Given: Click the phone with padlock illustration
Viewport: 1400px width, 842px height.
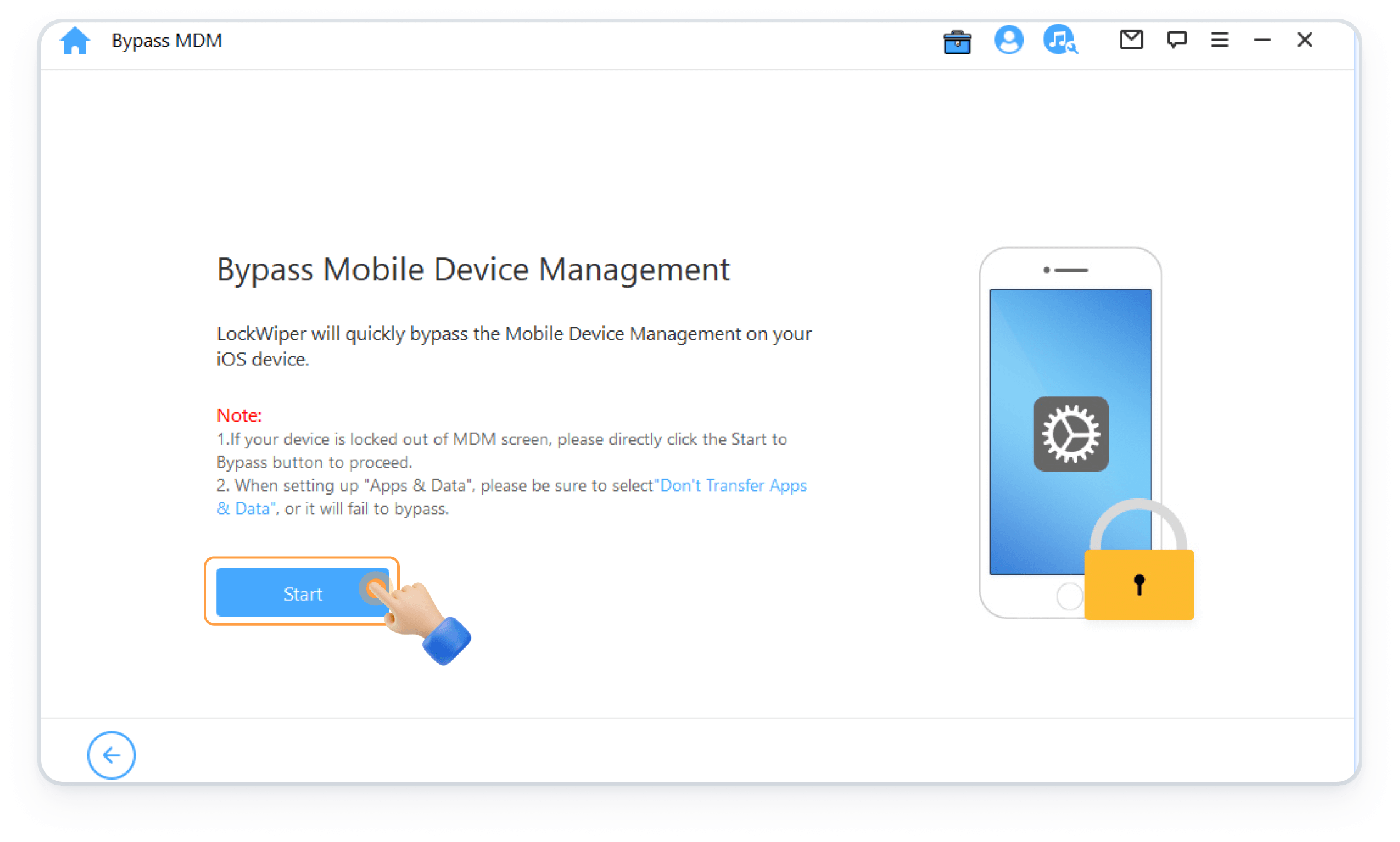Looking at the screenshot, I should pos(1086,433).
